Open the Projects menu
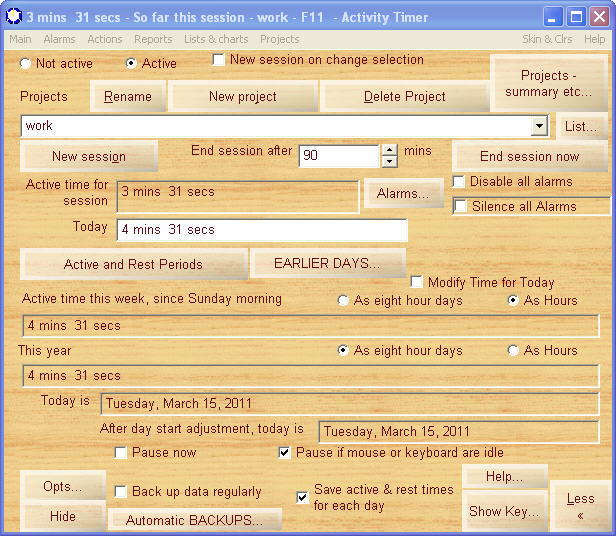Screen dimensions: 616x536 click(x=280, y=39)
